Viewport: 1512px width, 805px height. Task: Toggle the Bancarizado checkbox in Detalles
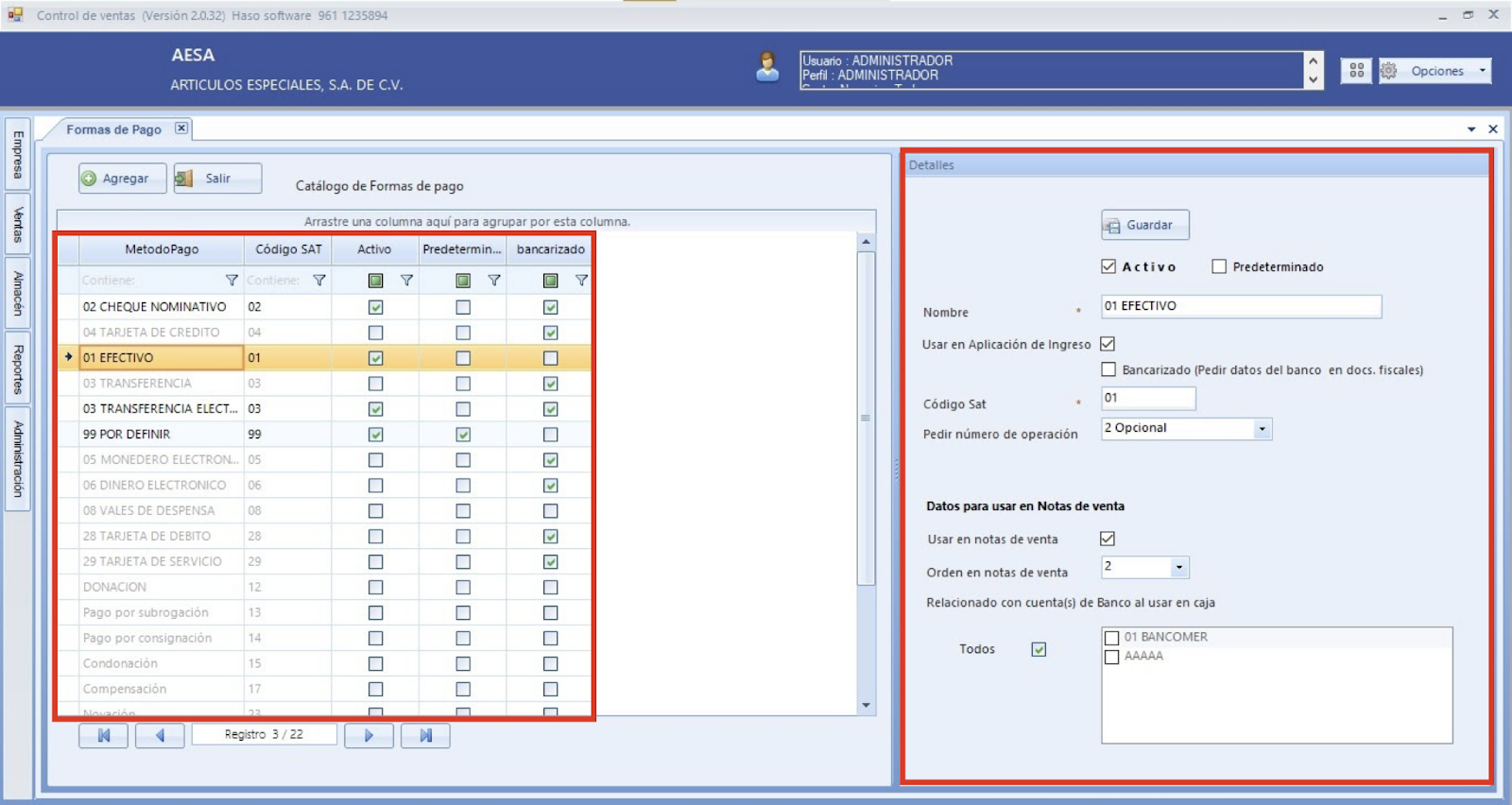(1108, 369)
